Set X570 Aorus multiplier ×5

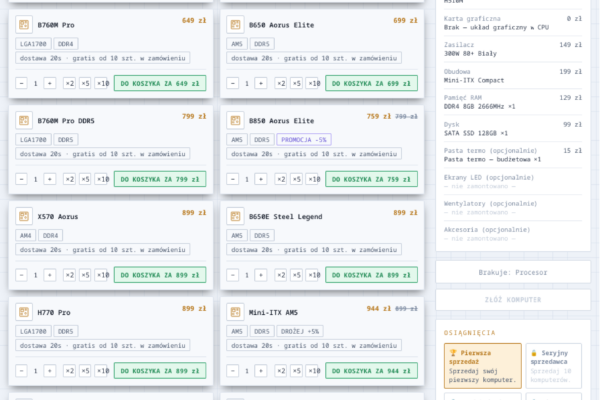85,275
